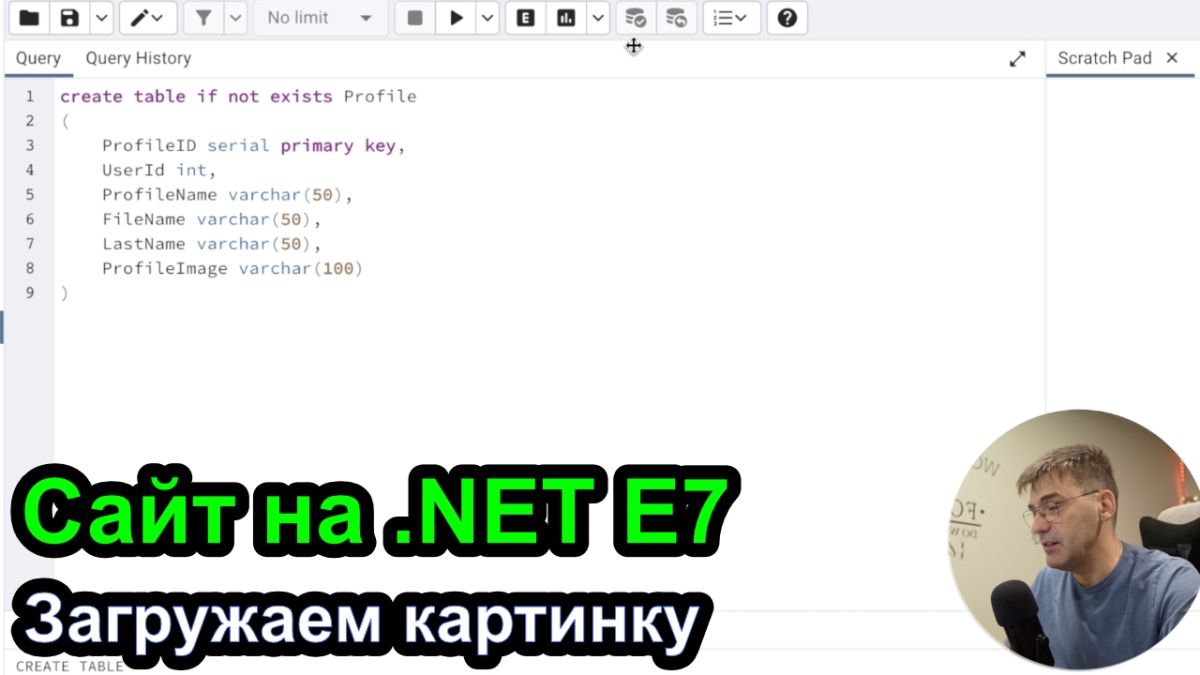Click 'ProfileID' in line 3
Viewport: 1200px width, 675px height.
click(149, 146)
